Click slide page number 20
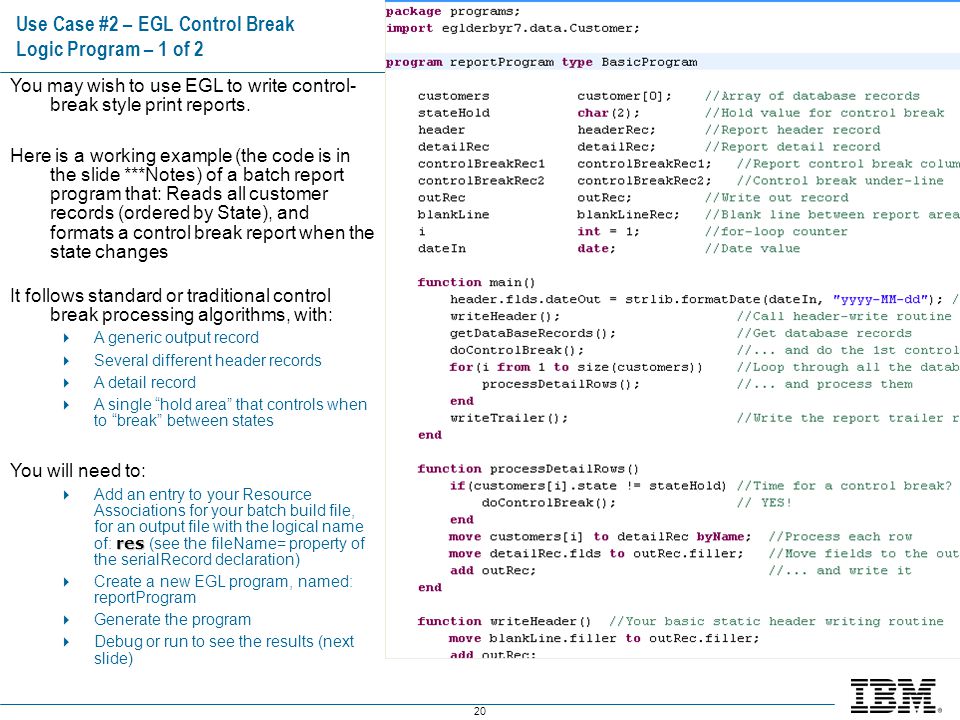Image resolution: width=960 pixels, height=720 pixels. (479, 711)
